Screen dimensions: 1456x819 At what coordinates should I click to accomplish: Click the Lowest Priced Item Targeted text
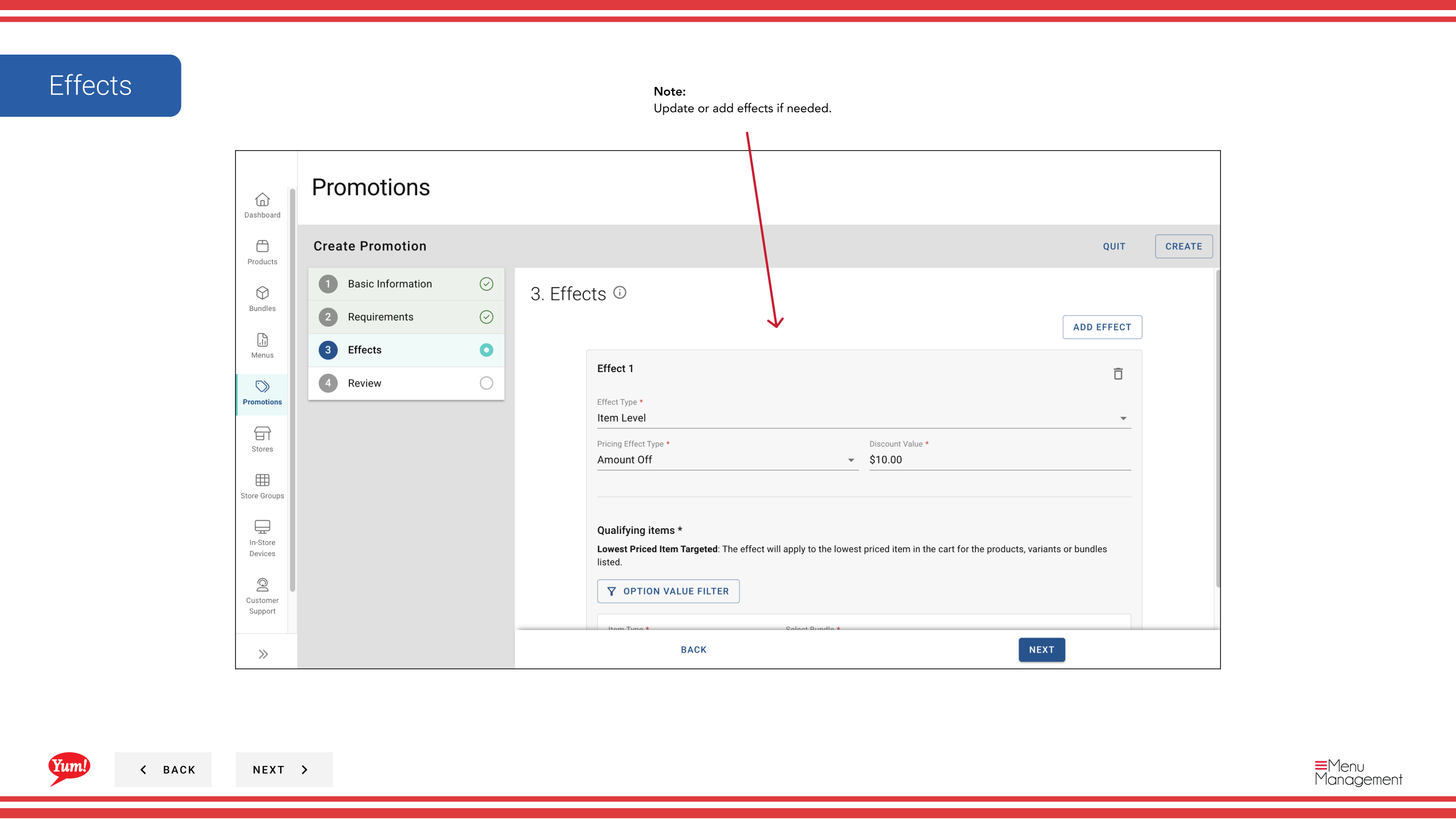tap(657, 550)
